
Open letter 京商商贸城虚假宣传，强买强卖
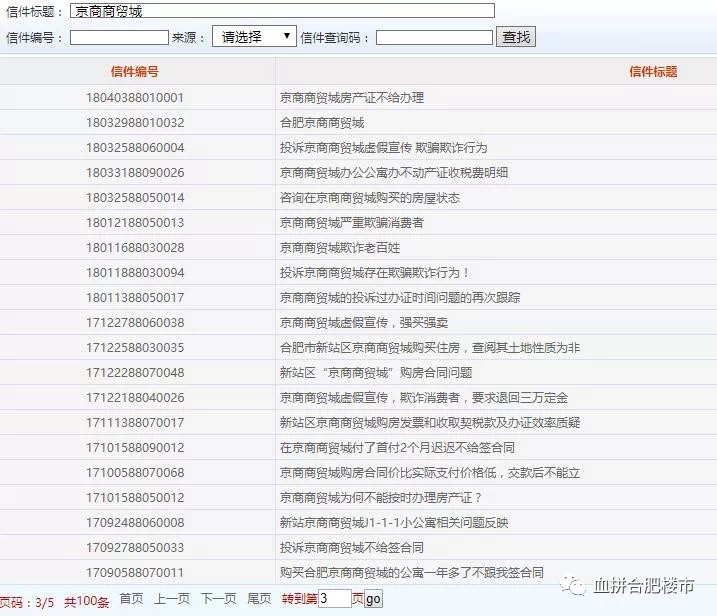point(364,322)
